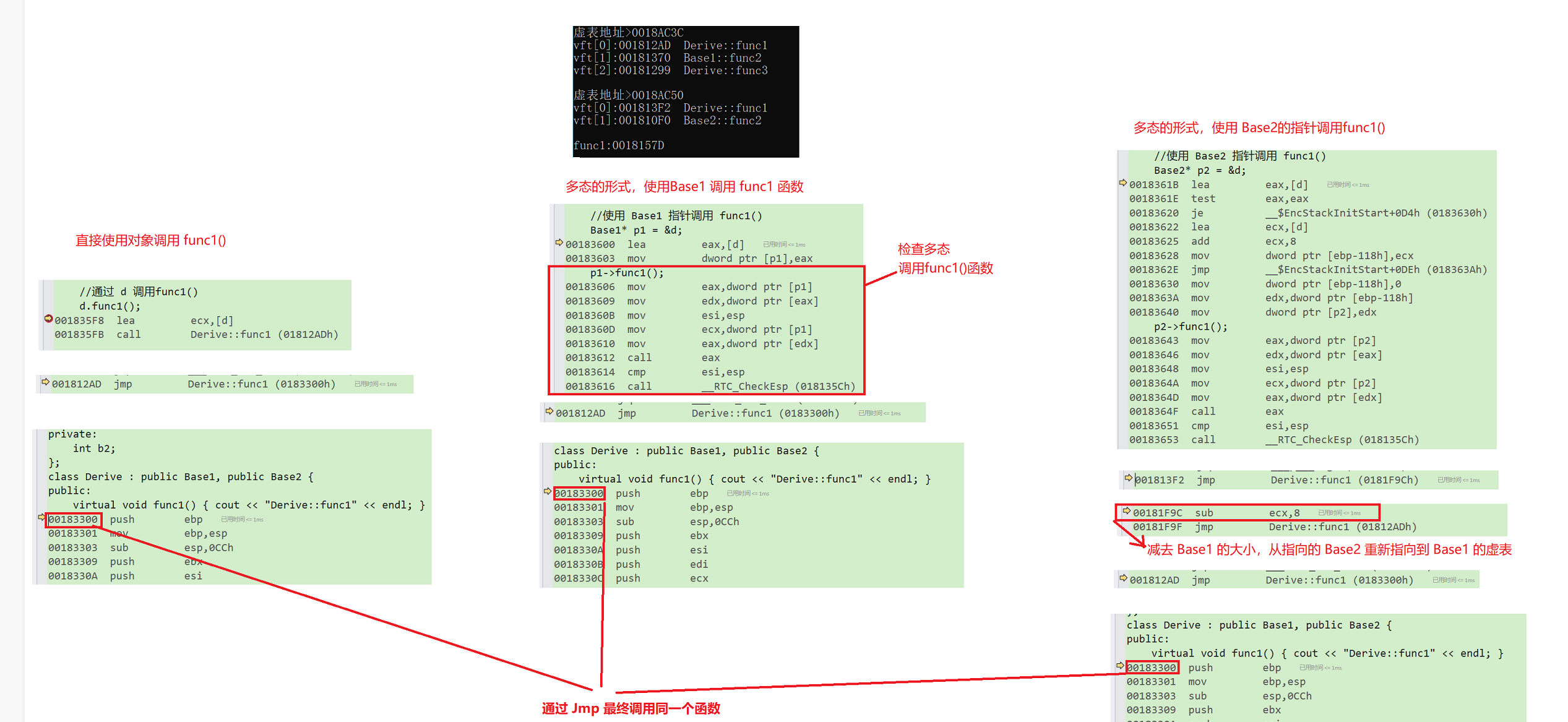
Task: Click the private: keyword line
Action: click(72, 434)
